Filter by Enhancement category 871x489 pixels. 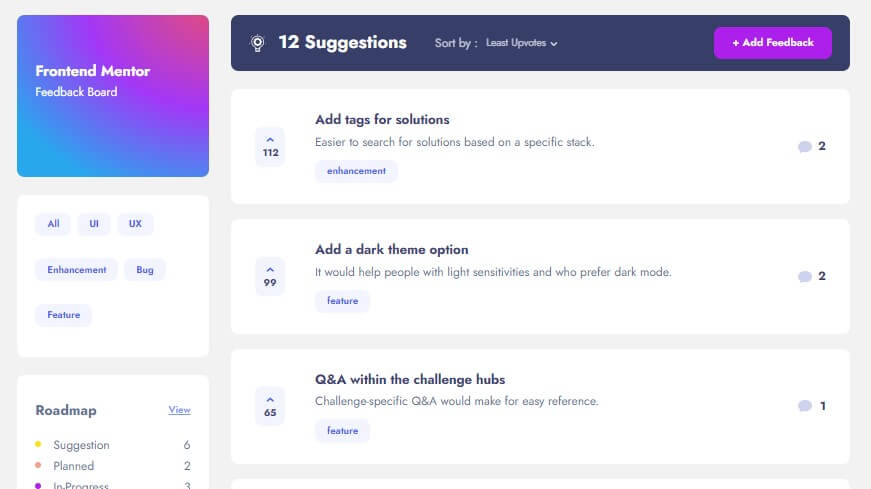[x=76, y=270]
